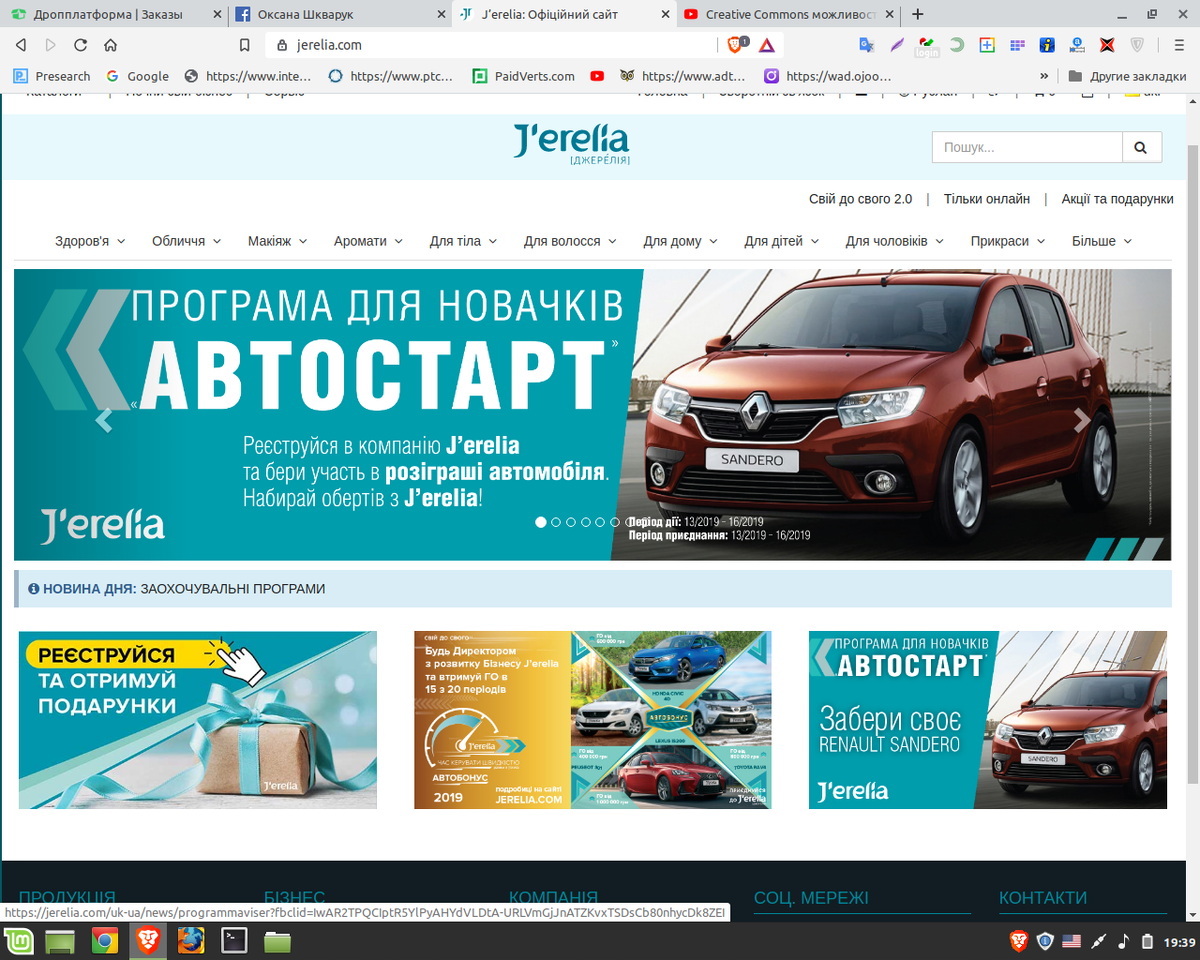Viewport: 1200px width, 960px height.
Task: Select the first carousel indicator dot
Action: click(541, 522)
